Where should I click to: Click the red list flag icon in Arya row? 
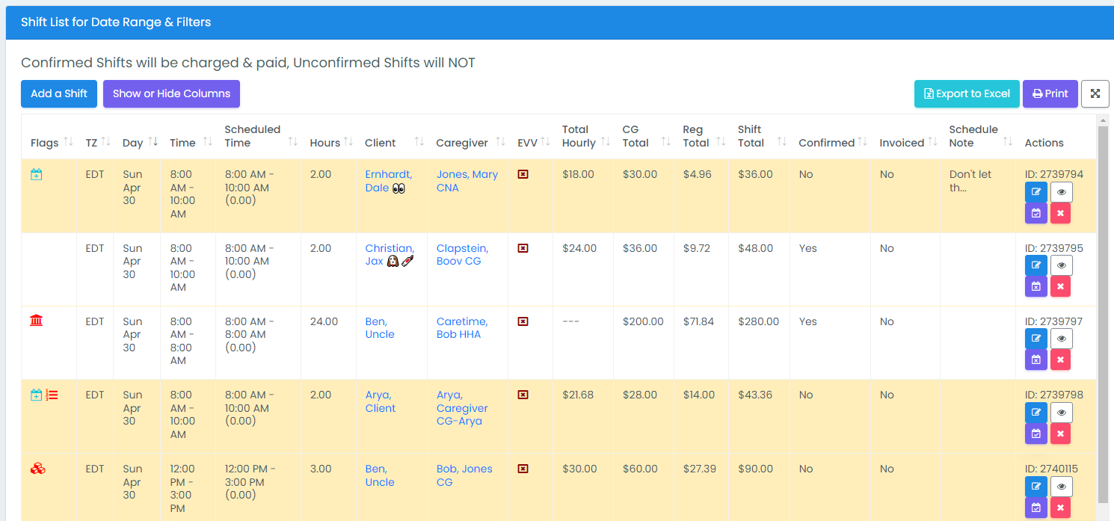coord(52,395)
